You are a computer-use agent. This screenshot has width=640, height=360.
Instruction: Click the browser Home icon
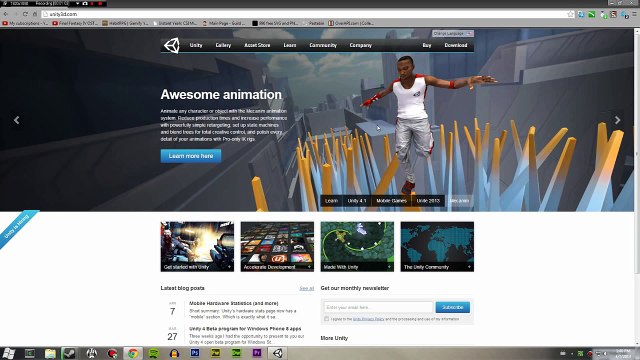click(x=35, y=14)
